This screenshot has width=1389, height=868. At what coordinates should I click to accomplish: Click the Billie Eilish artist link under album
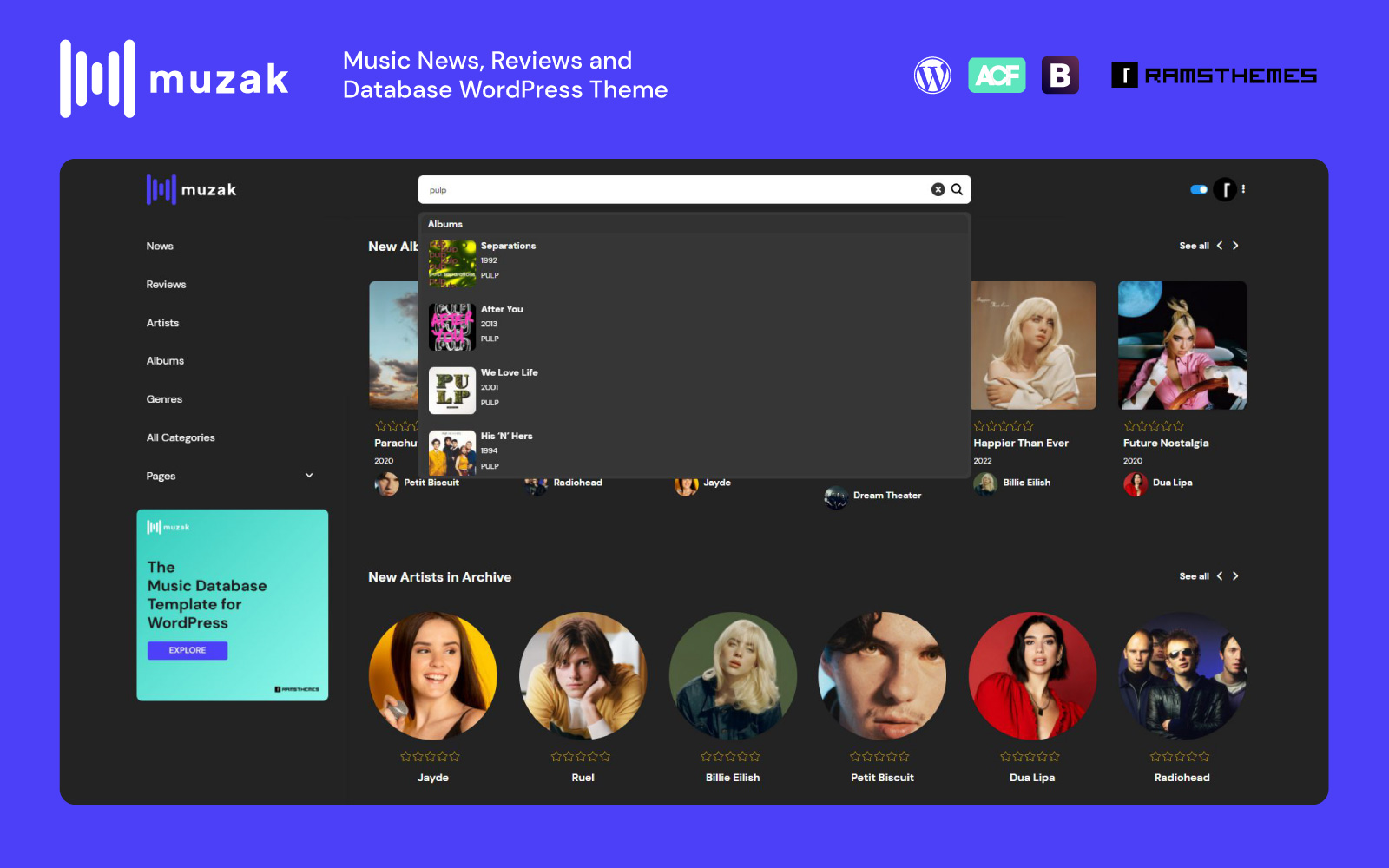(1026, 483)
